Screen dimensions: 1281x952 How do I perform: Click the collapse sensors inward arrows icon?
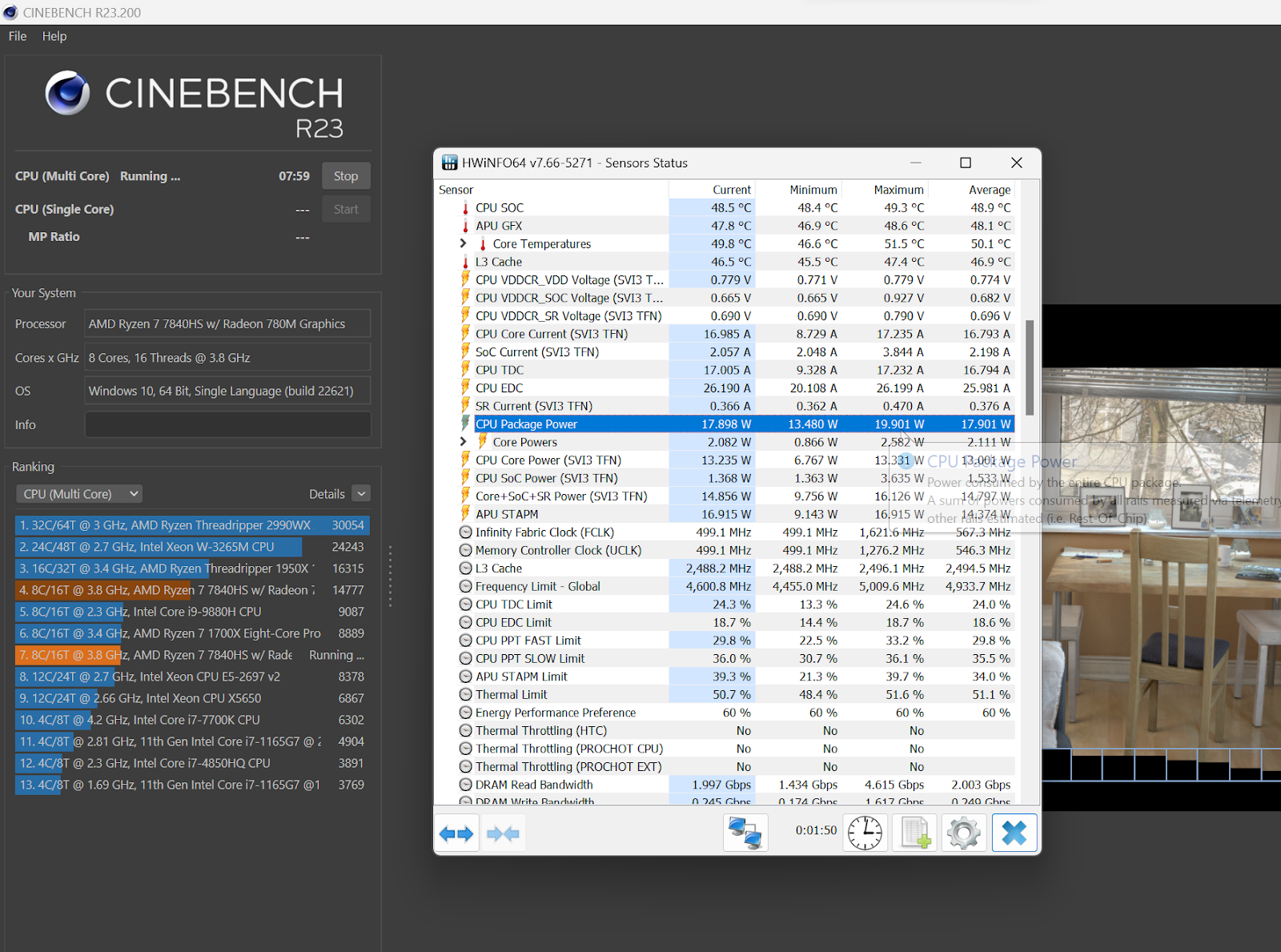tap(503, 834)
